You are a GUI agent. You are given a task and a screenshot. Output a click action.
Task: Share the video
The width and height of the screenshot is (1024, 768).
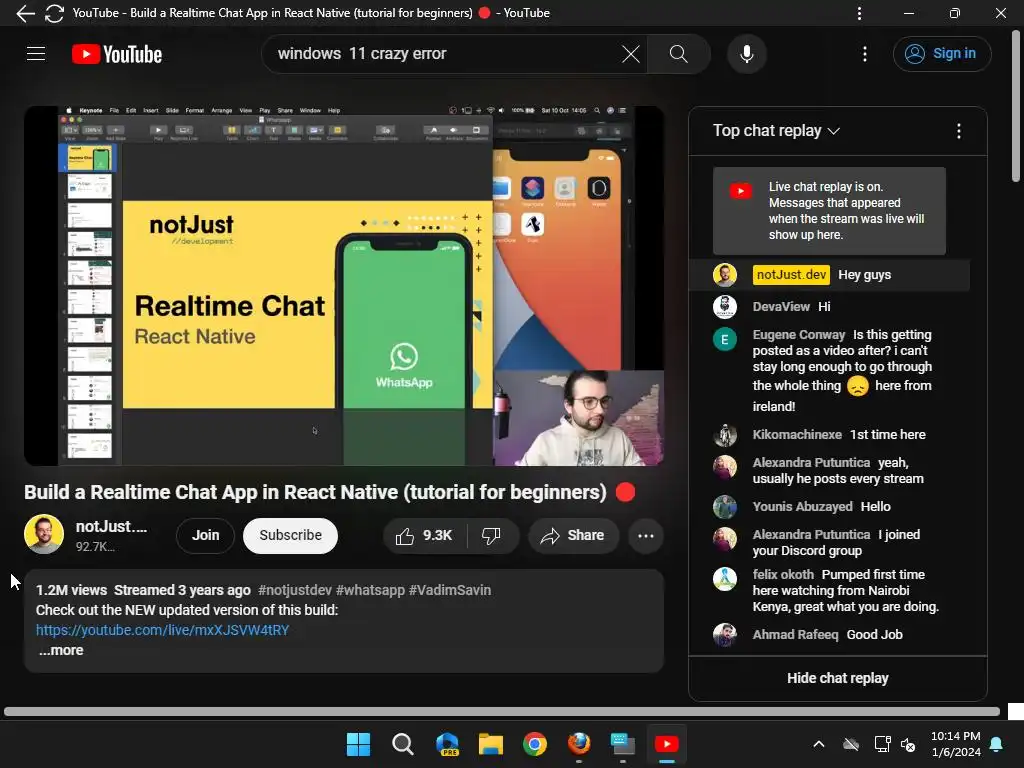tap(573, 536)
